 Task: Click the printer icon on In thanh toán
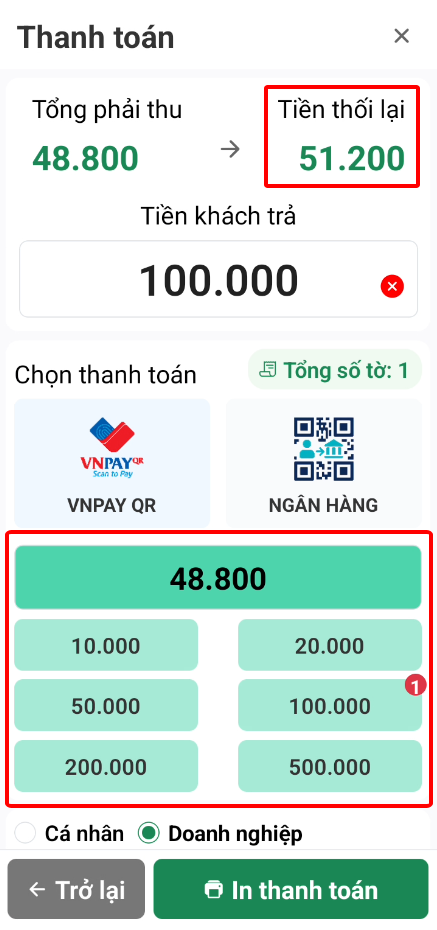click(213, 890)
